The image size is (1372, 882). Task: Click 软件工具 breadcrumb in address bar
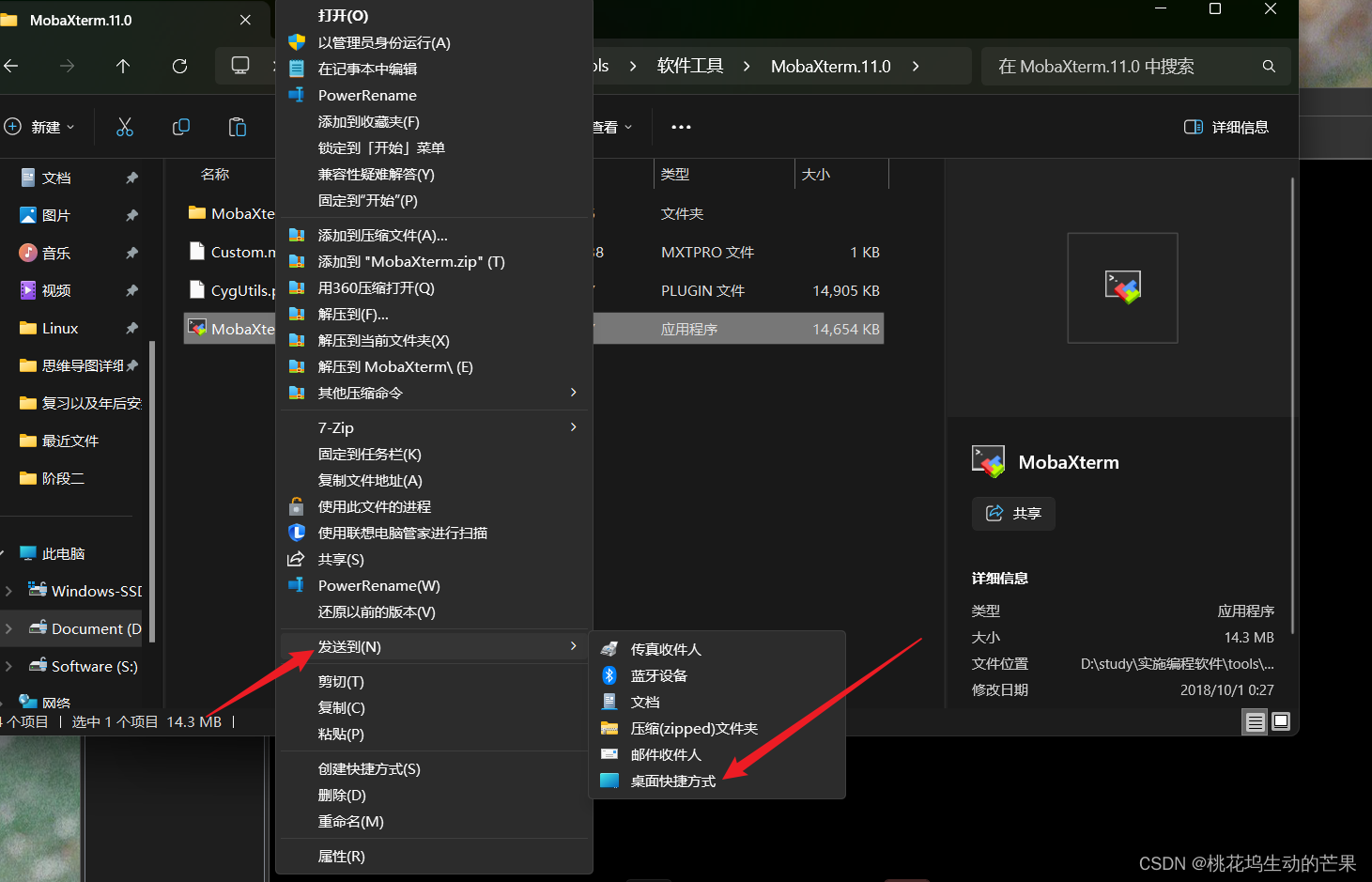pyautogui.click(x=690, y=66)
